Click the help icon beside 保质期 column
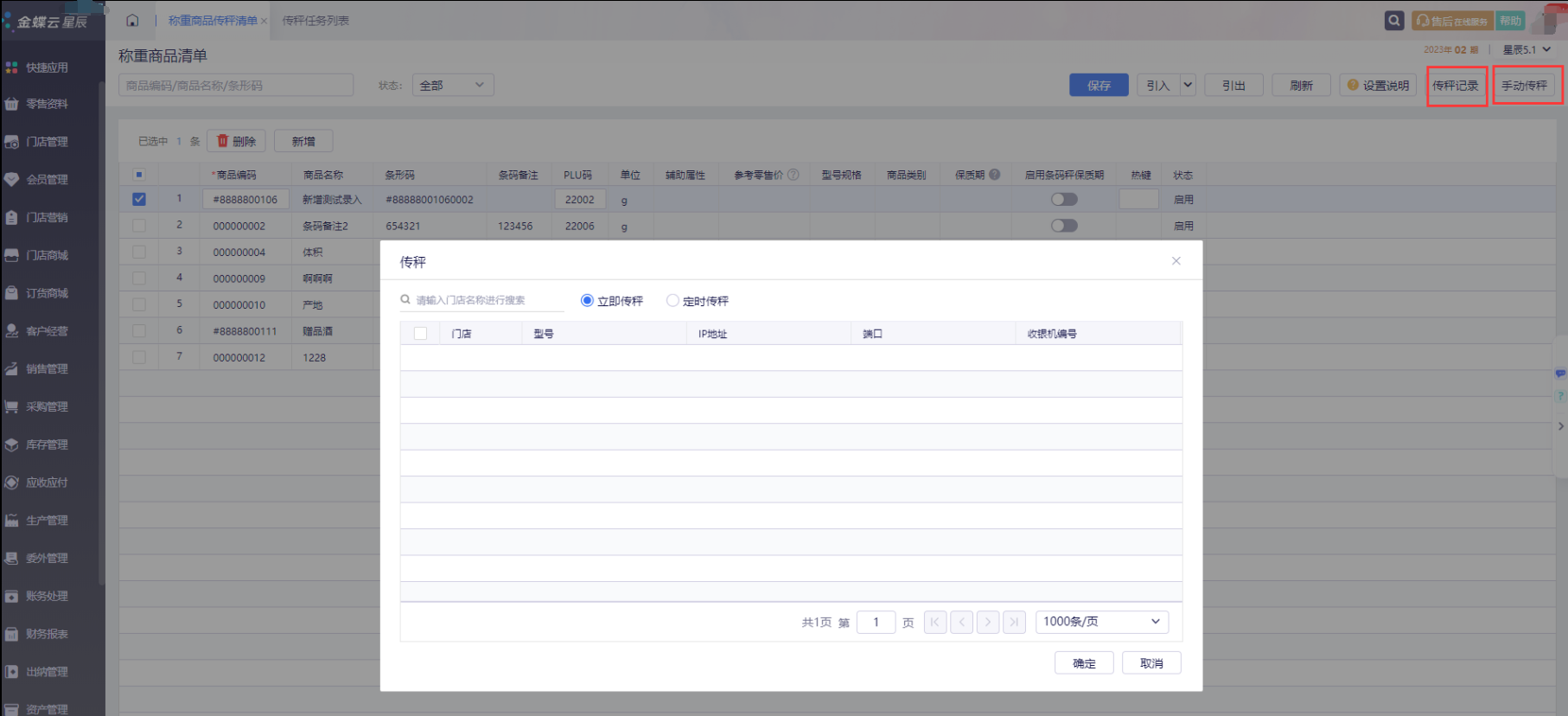The width and height of the screenshot is (1568, 716). [x=995, y=175]
